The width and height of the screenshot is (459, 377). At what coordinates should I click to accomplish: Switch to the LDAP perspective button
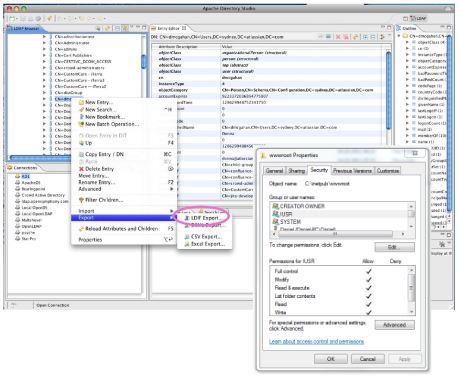(418, 18)
